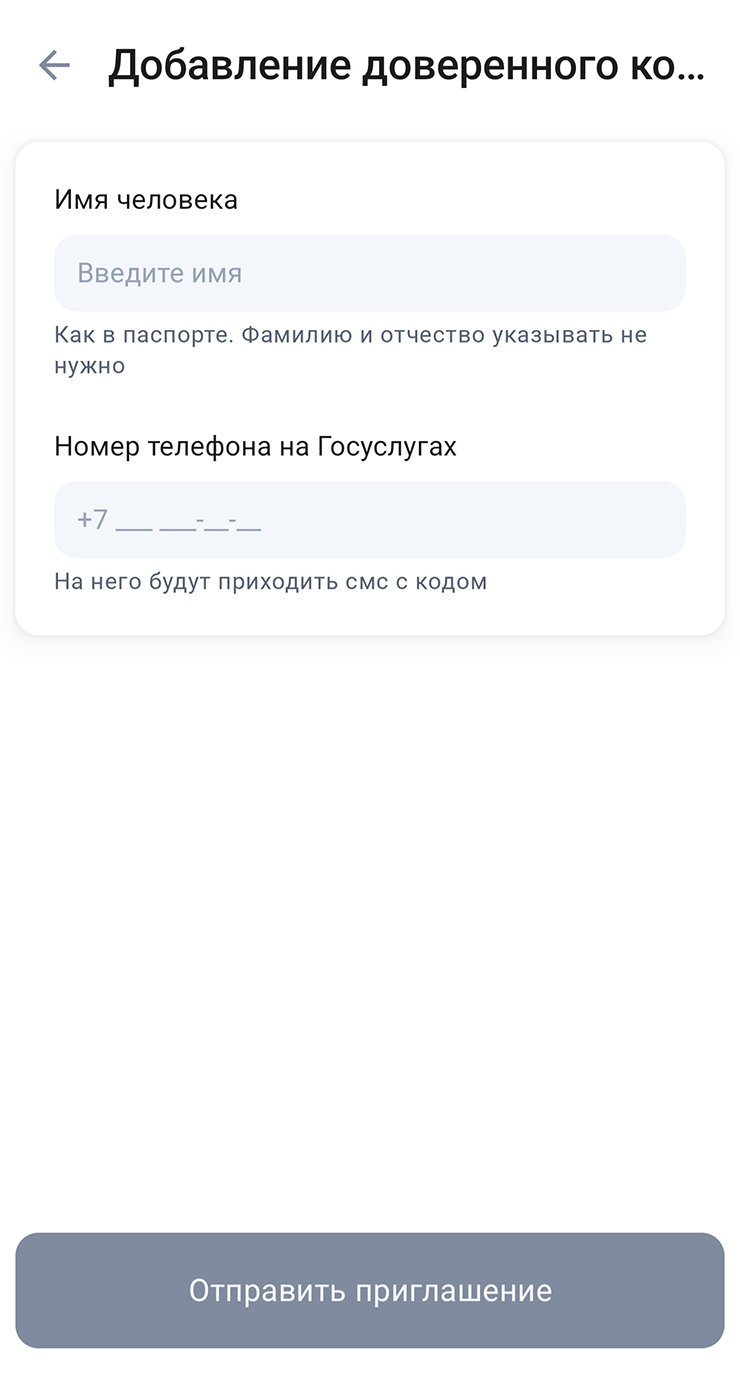Focus the phone number field with +7 mask

tap(370, 520)
